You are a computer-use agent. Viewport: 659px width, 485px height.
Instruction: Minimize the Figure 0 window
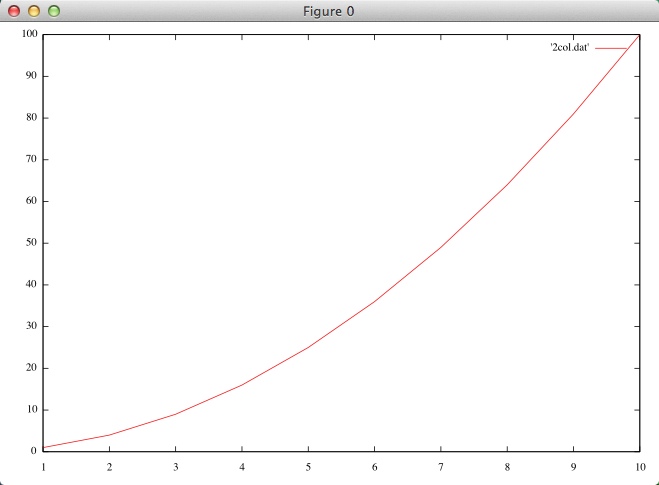(x=34, y=11)
